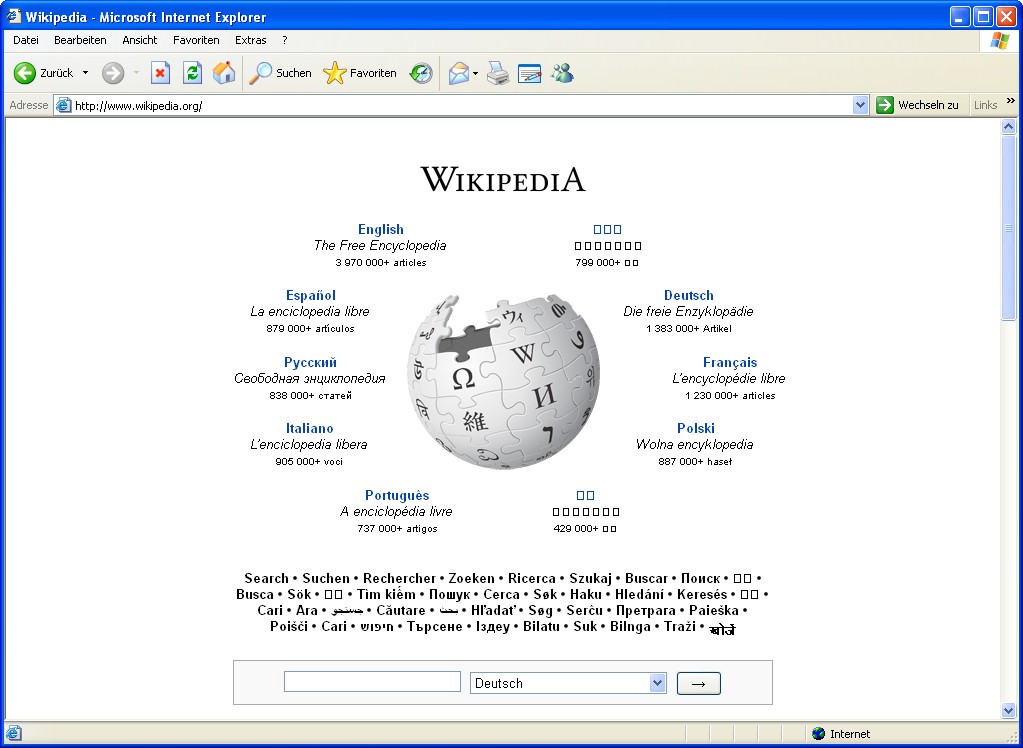Image resolution: width=1023 pixels, height=748 pixels.
Task: Click the Zurück back arrow button
Action: tap(26, 73)
